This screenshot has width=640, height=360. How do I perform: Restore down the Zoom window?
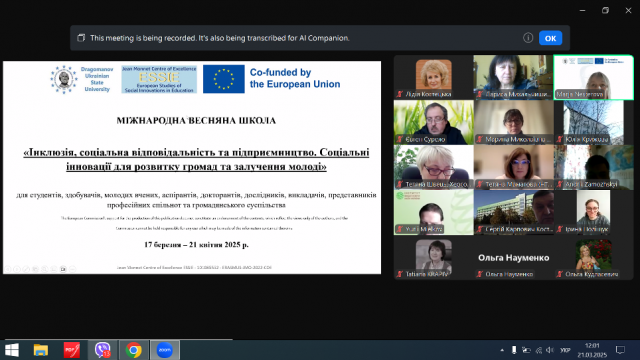(x=605, y=11)
